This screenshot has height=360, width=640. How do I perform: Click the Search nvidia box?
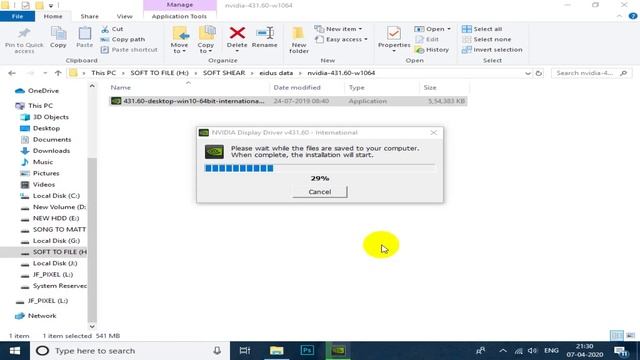point(591,73)
